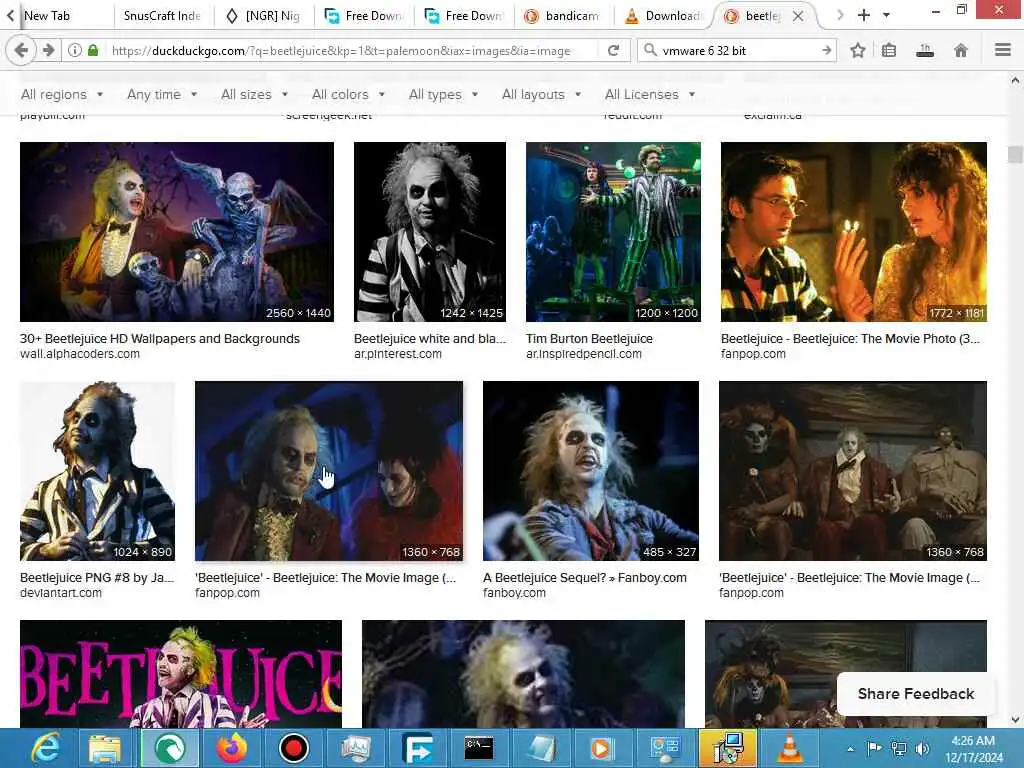Viewport: 1024px width, 768px height.
Task: Open a new tab with plus button
Action: click(x=863, y=15)
